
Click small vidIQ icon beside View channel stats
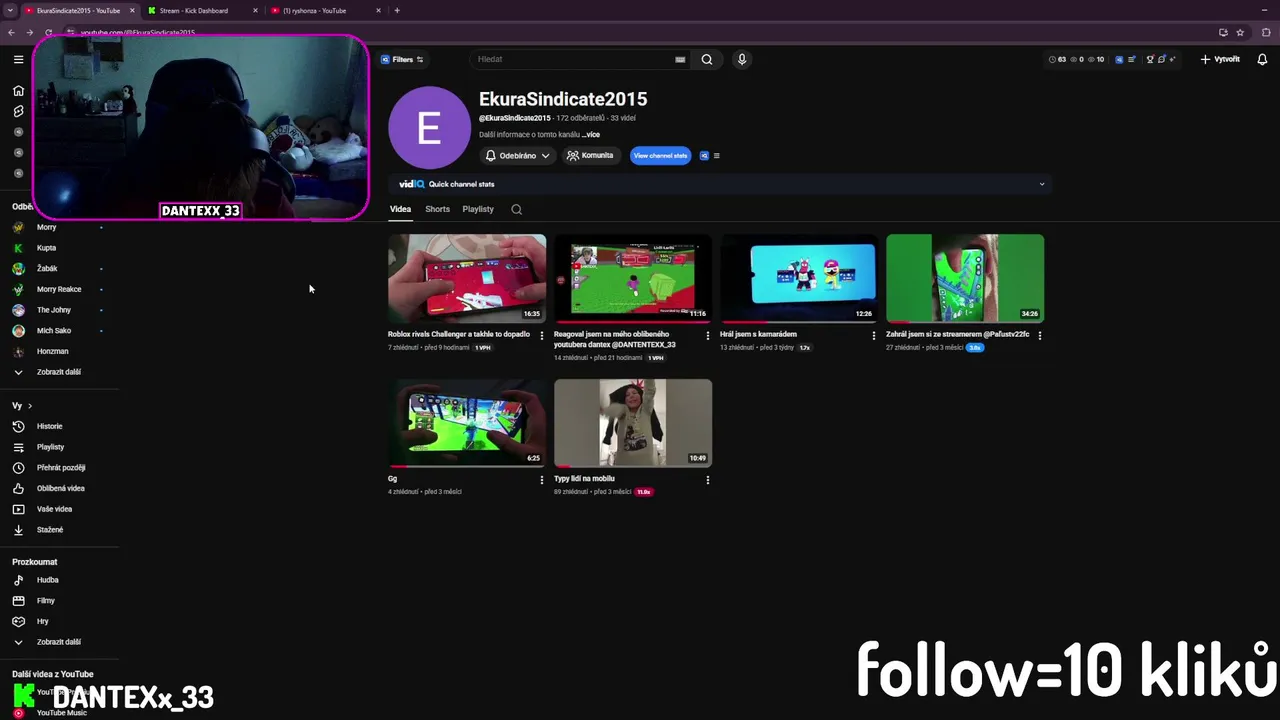click(704, 156)
